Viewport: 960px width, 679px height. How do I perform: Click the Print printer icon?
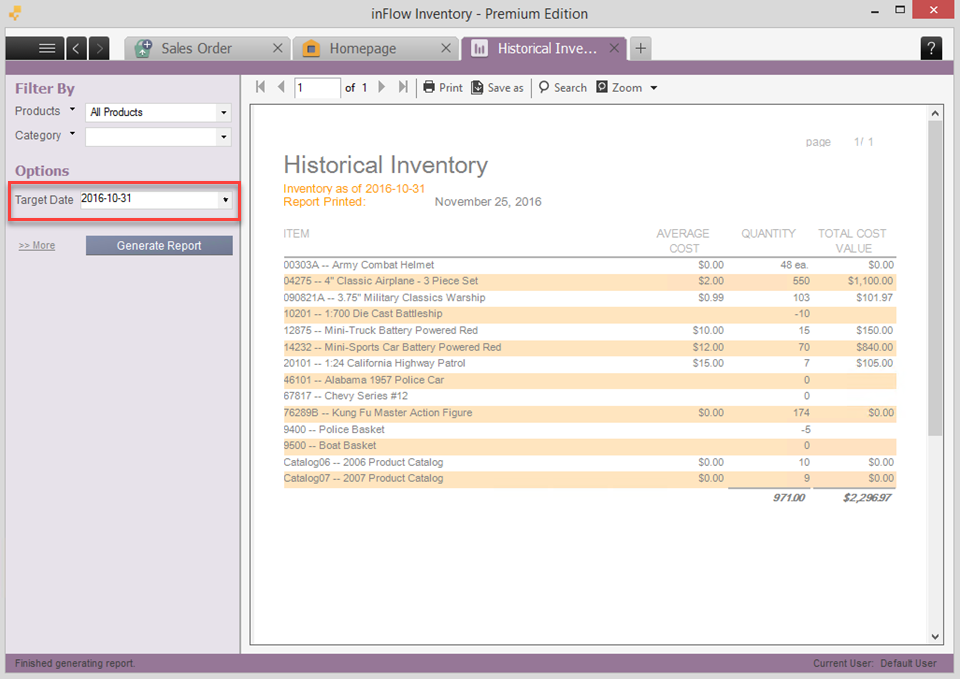click(429, 87)
